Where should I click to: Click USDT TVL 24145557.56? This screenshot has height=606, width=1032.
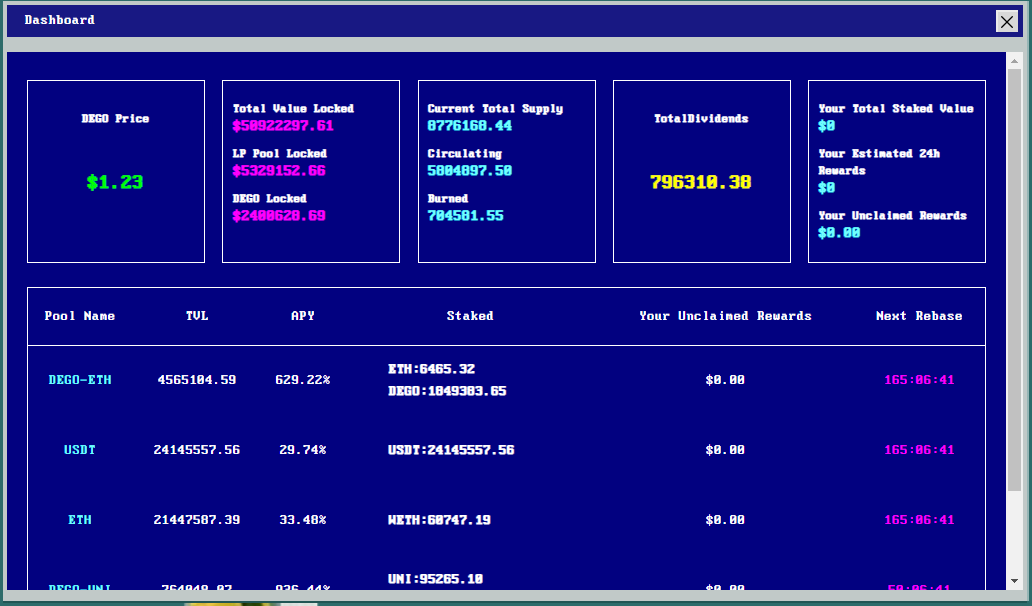coord(197,450)
